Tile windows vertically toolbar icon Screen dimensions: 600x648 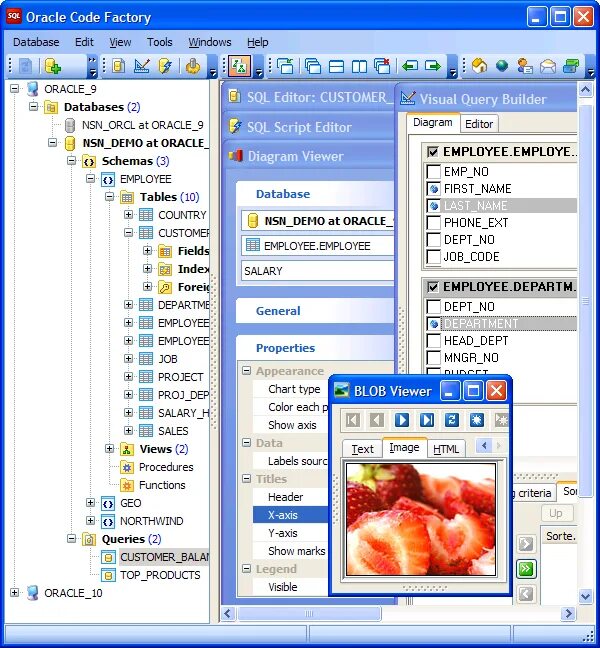point(360,66)
